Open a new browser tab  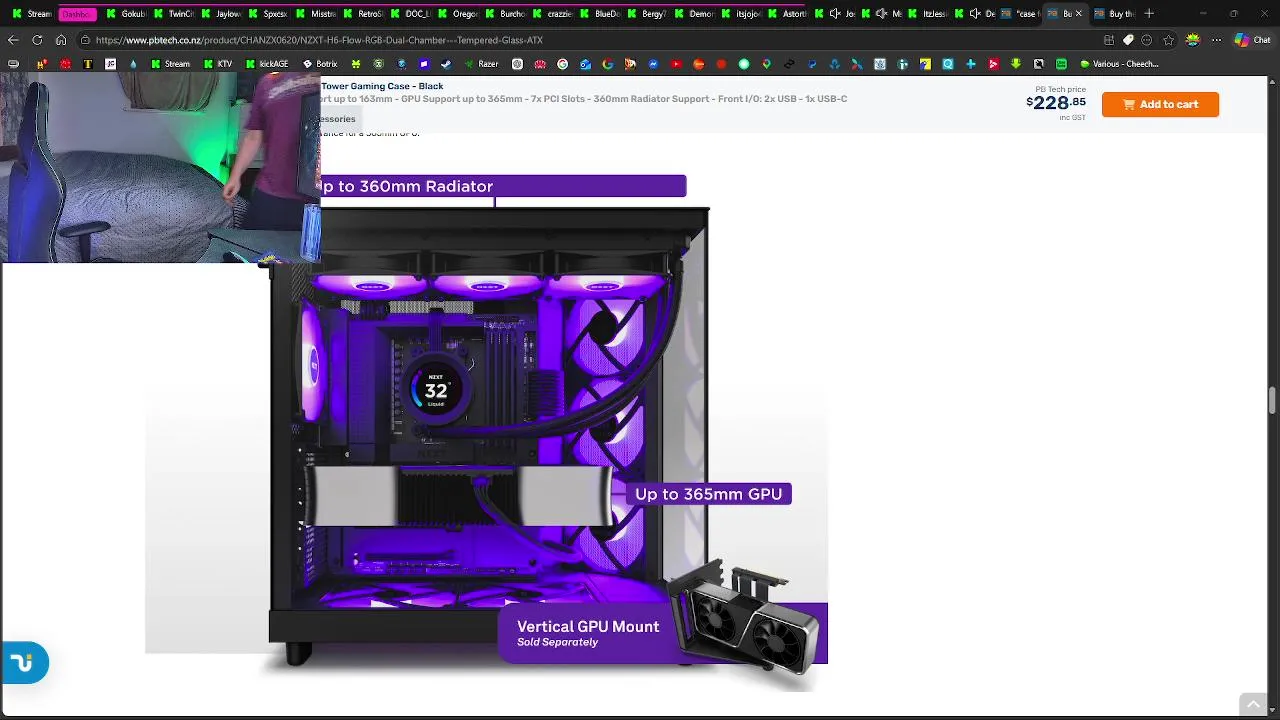(1149, 14)
